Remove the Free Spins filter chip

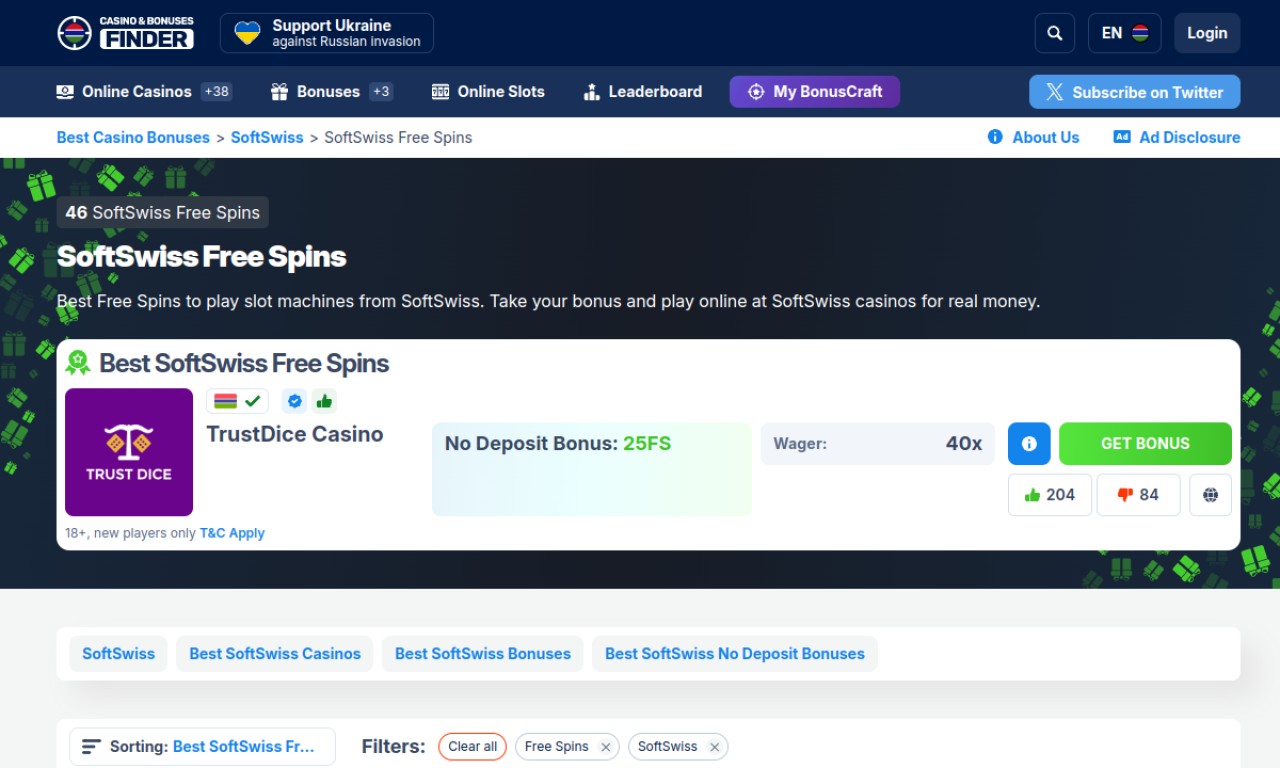[x=606, y=747]
